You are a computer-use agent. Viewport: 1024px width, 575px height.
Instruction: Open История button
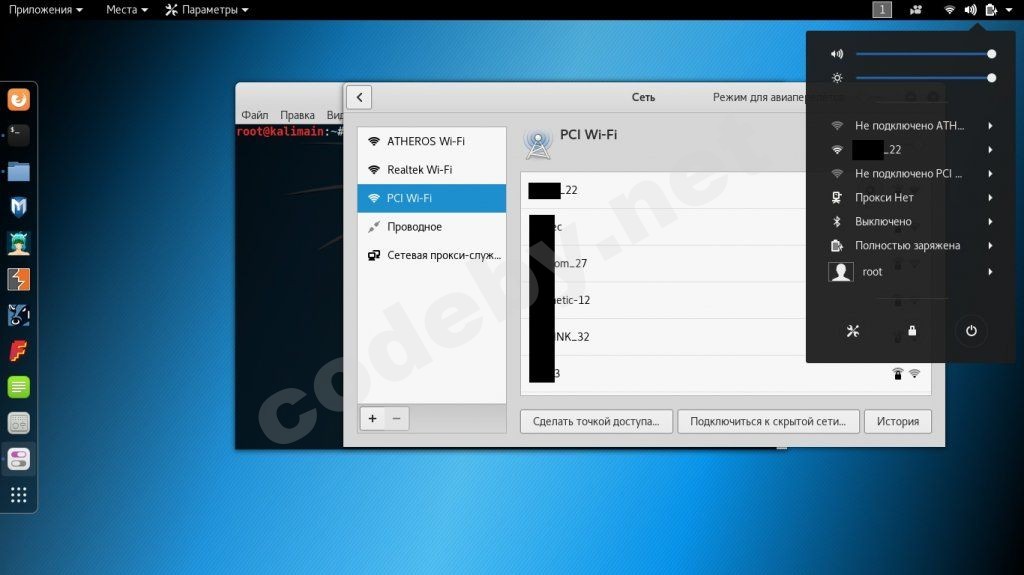898,421
